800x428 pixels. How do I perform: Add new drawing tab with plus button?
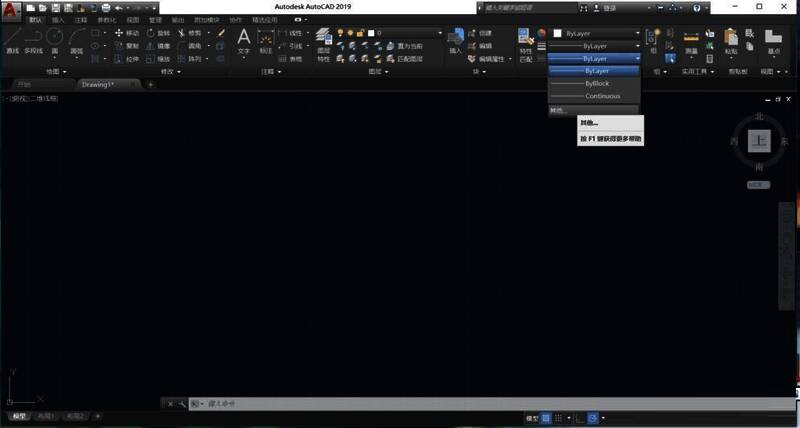click(151, 85)
